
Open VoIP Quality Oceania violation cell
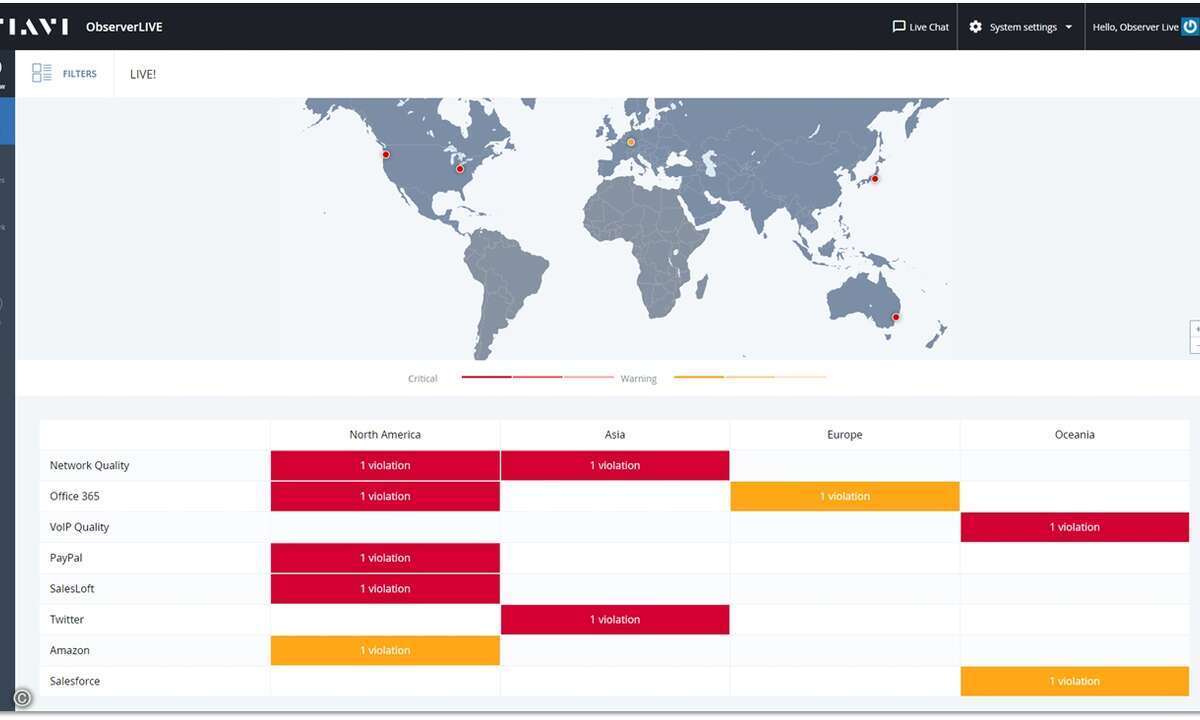coord(1075,527)
